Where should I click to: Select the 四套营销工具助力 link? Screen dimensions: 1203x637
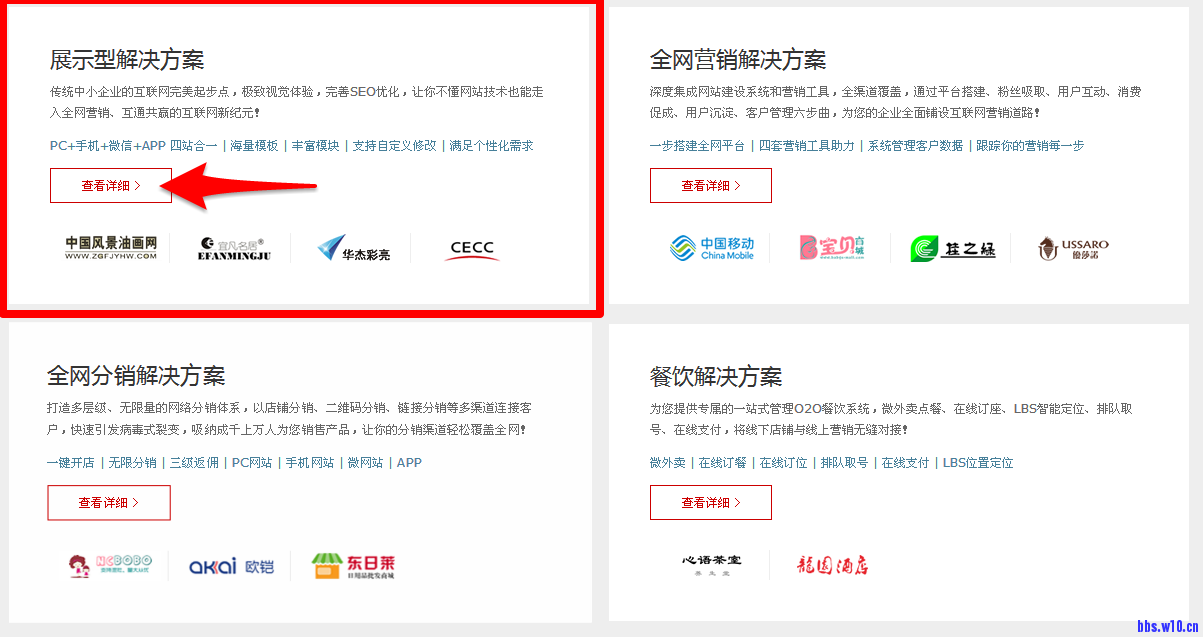[x=806, y=146]
